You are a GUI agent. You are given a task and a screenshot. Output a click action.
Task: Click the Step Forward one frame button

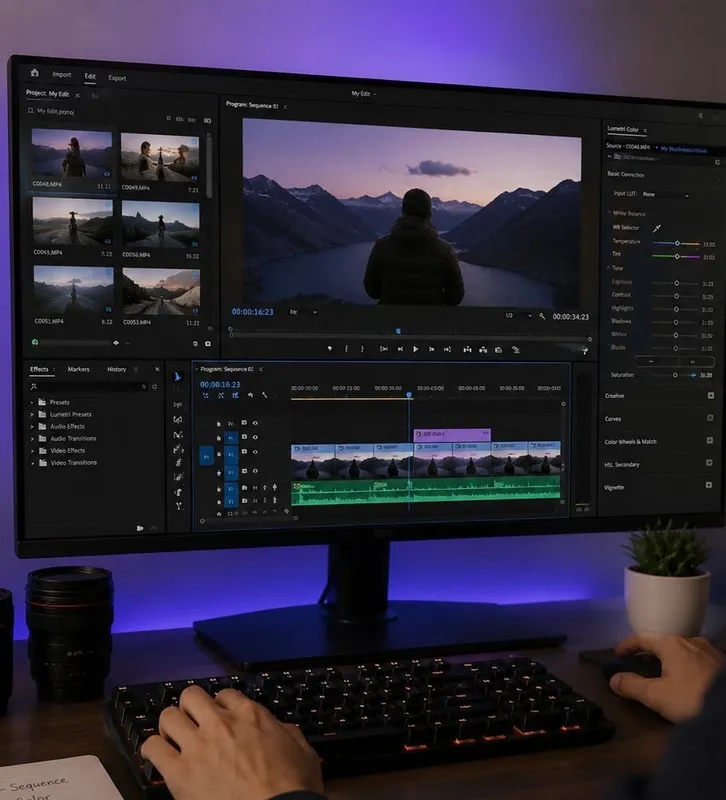click(x=431, y=349)
